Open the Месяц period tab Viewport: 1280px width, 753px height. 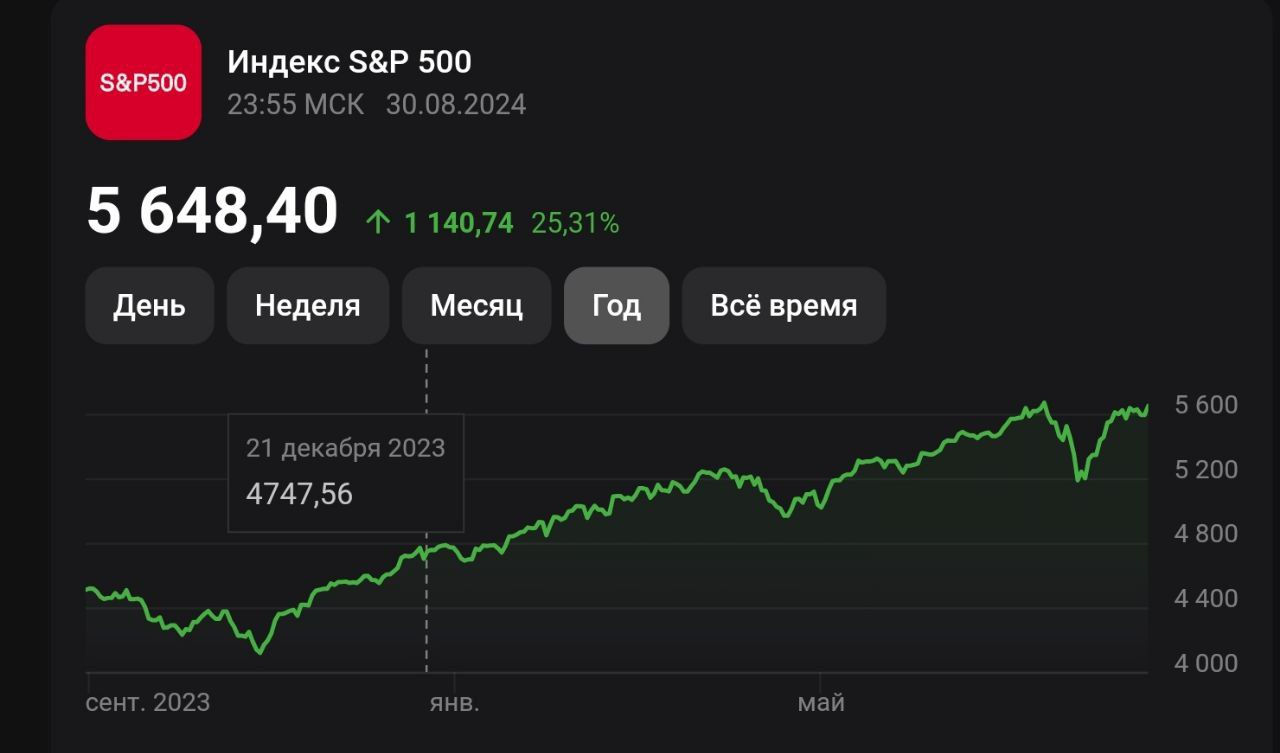[x=476, y=305]
